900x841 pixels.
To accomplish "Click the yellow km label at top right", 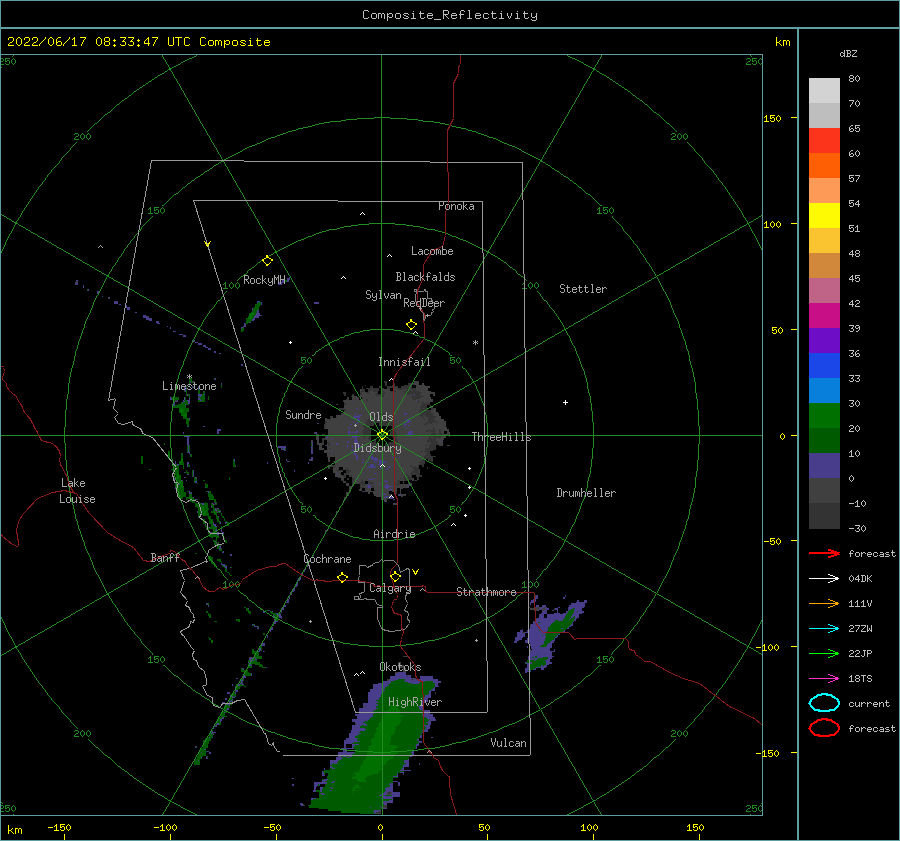I will 782,42.
